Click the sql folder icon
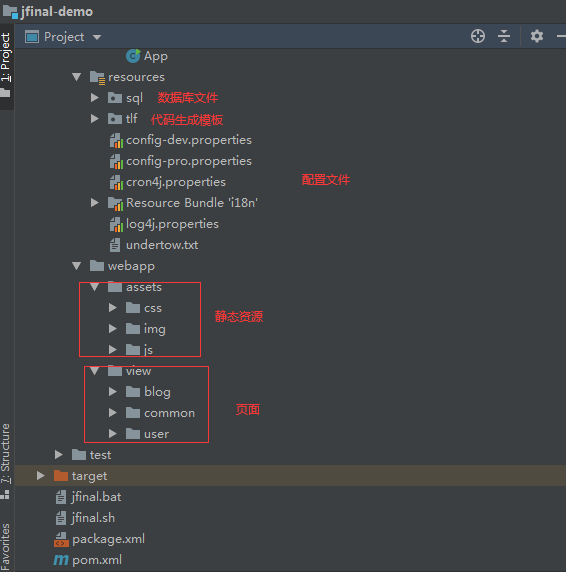The width and height of the screenshot is (566, 572). click(x=115, y=98)
